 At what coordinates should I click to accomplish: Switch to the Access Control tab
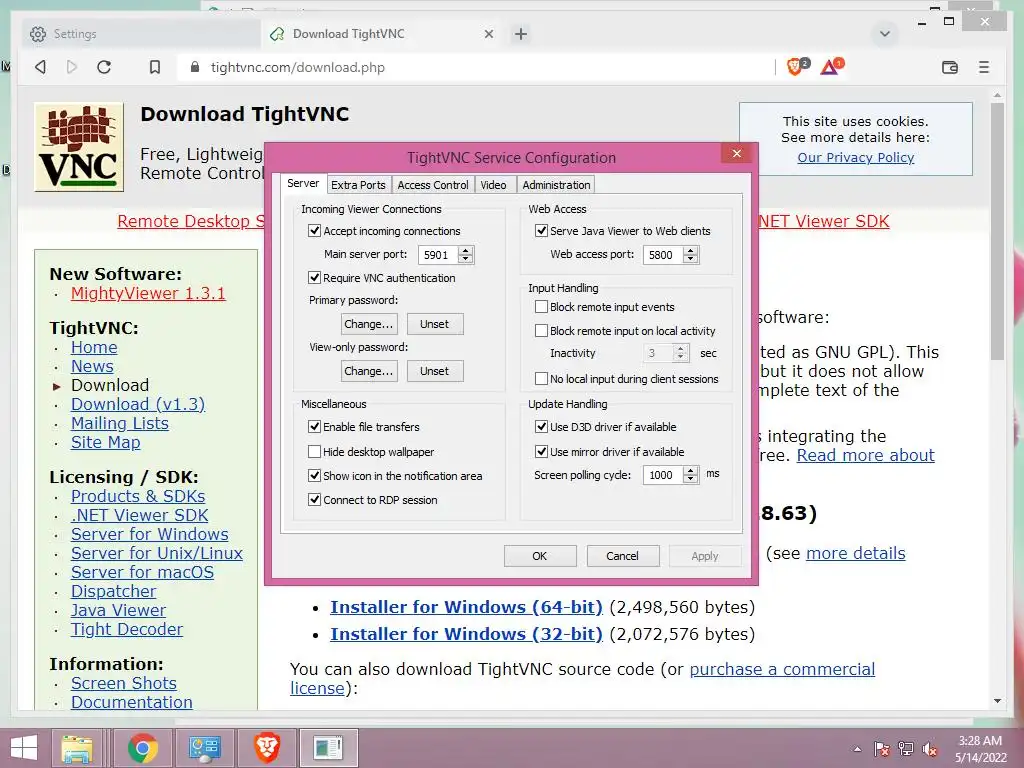433,185
